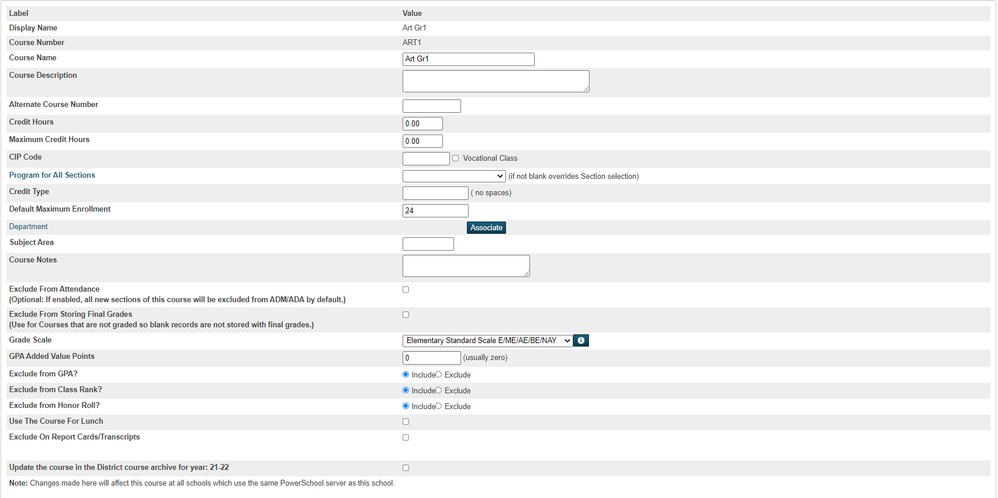
Task: Enable Use The Course For Lunch
Action: pos(406,422)
